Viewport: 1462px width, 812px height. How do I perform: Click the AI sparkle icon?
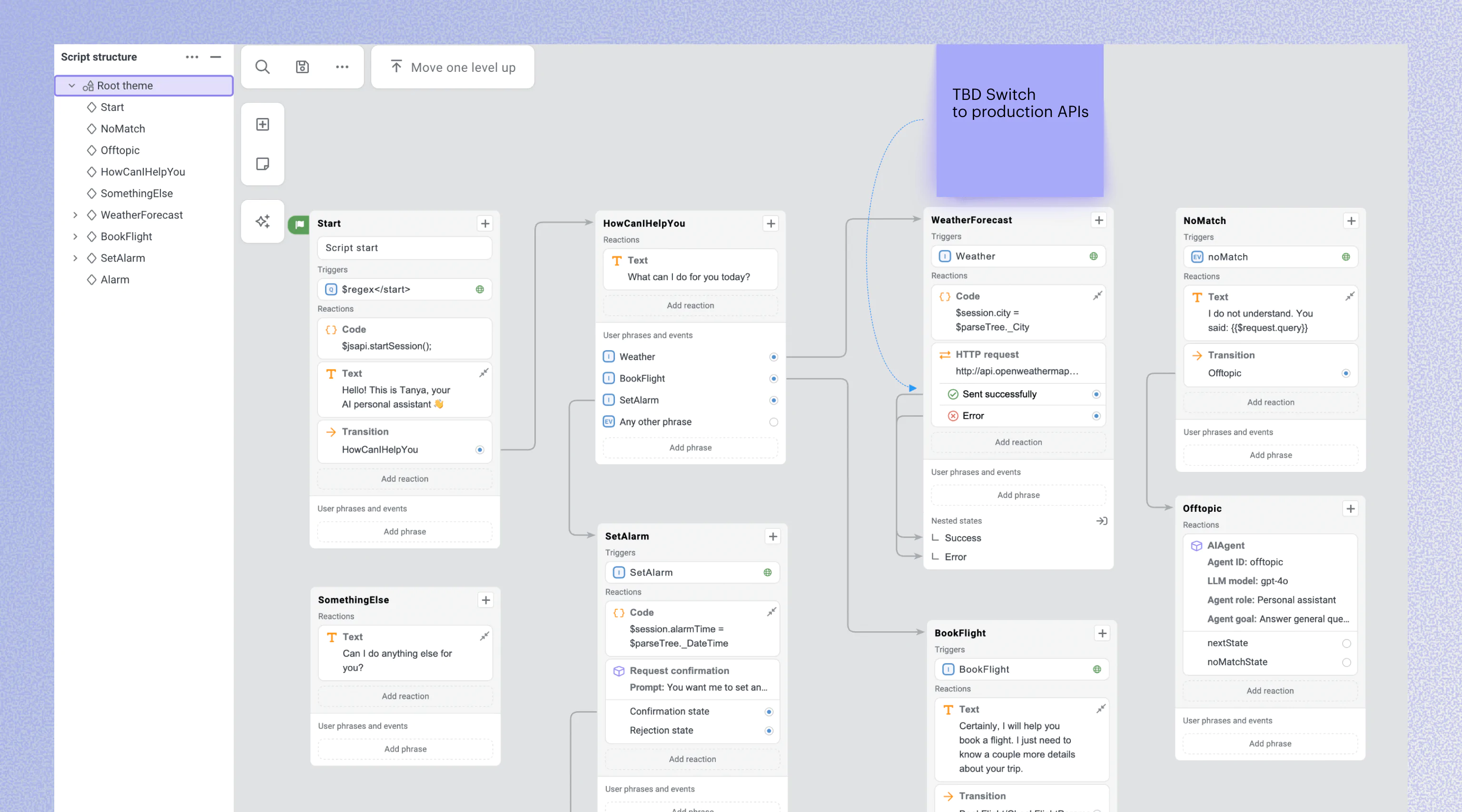[262, 221]
